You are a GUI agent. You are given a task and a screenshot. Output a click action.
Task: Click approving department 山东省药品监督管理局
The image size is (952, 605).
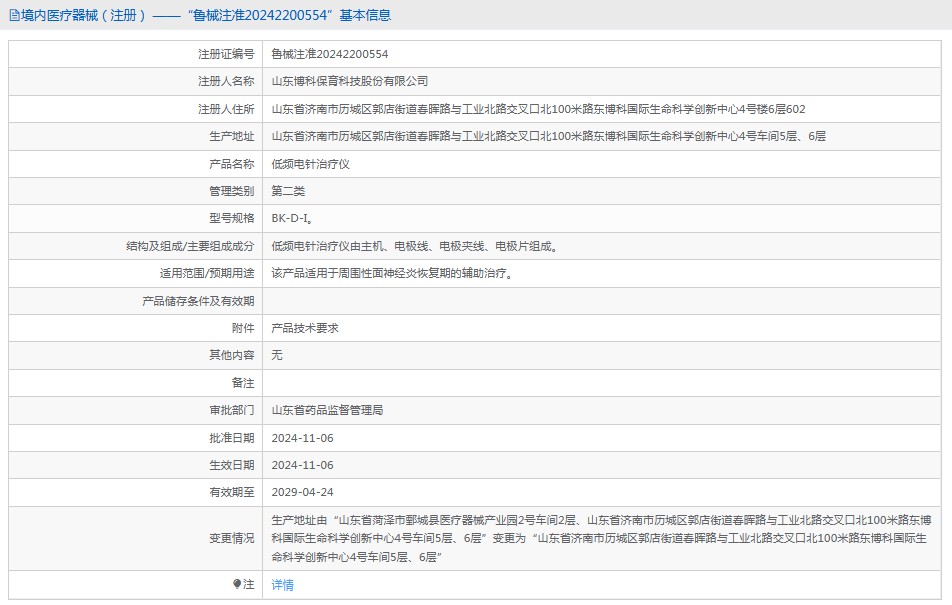click(327, 410)
